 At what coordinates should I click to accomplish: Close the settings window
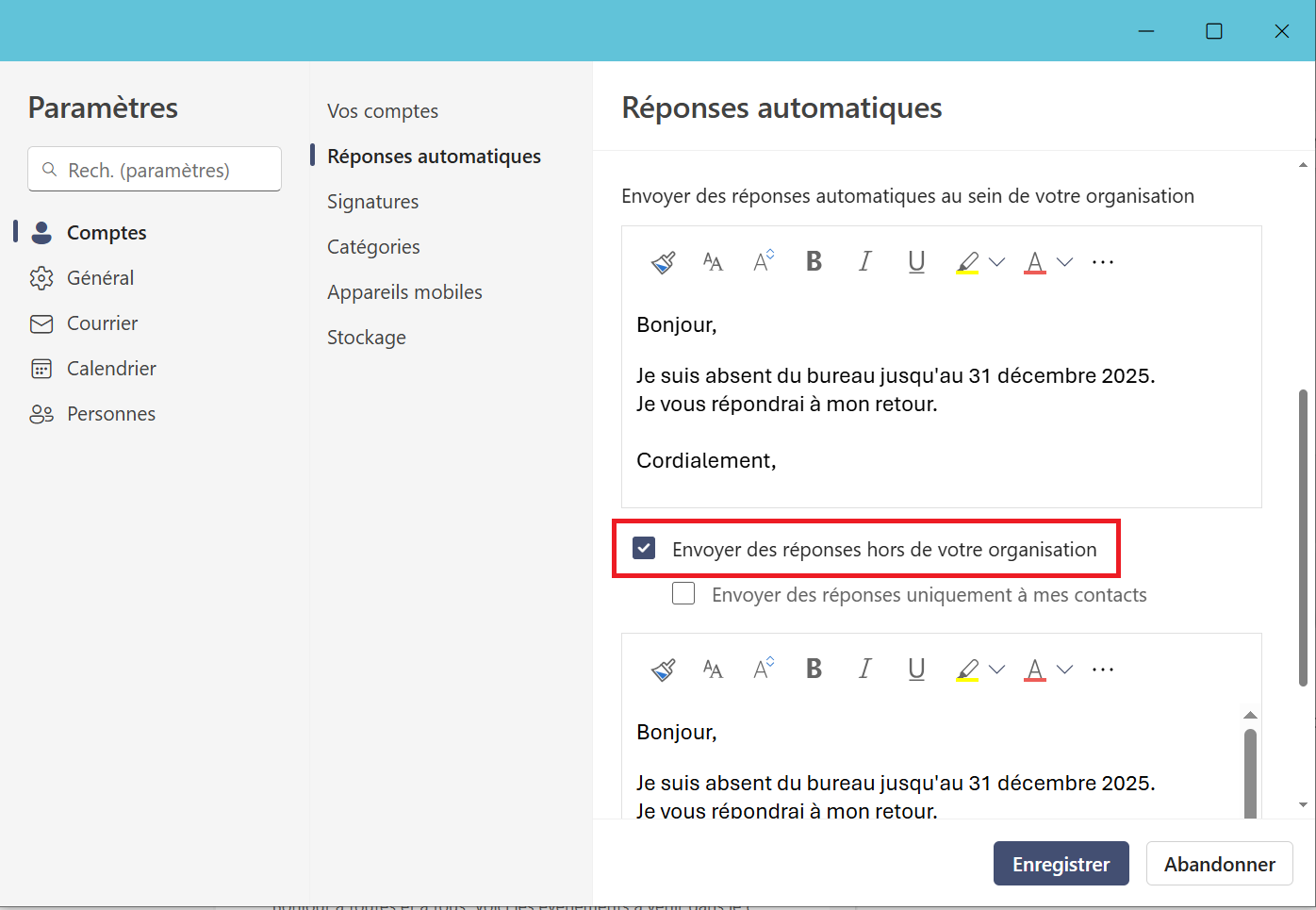(1282, 31)
